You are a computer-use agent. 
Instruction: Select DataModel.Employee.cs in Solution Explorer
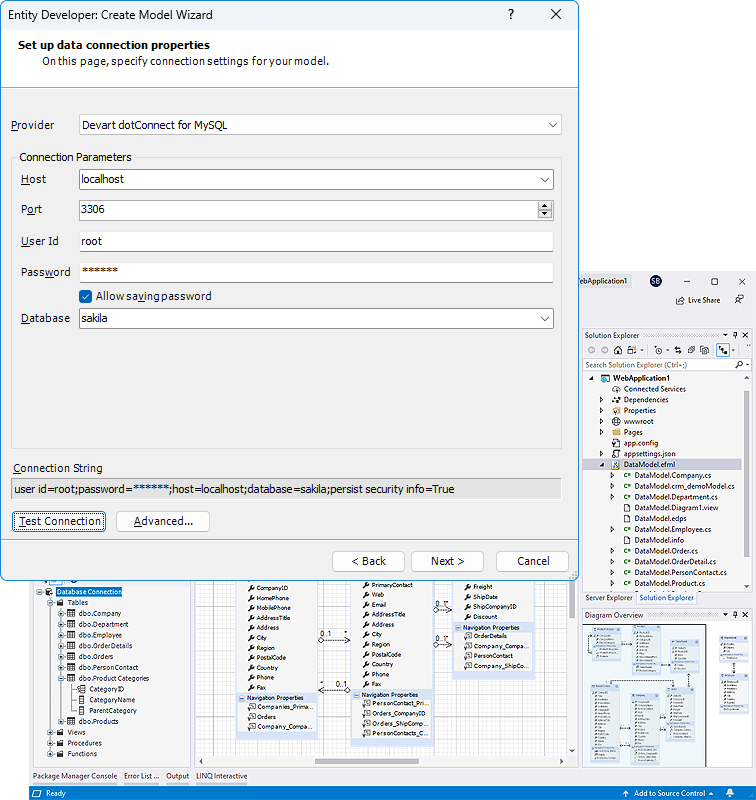pyautogui.click(x=672, y=529)
